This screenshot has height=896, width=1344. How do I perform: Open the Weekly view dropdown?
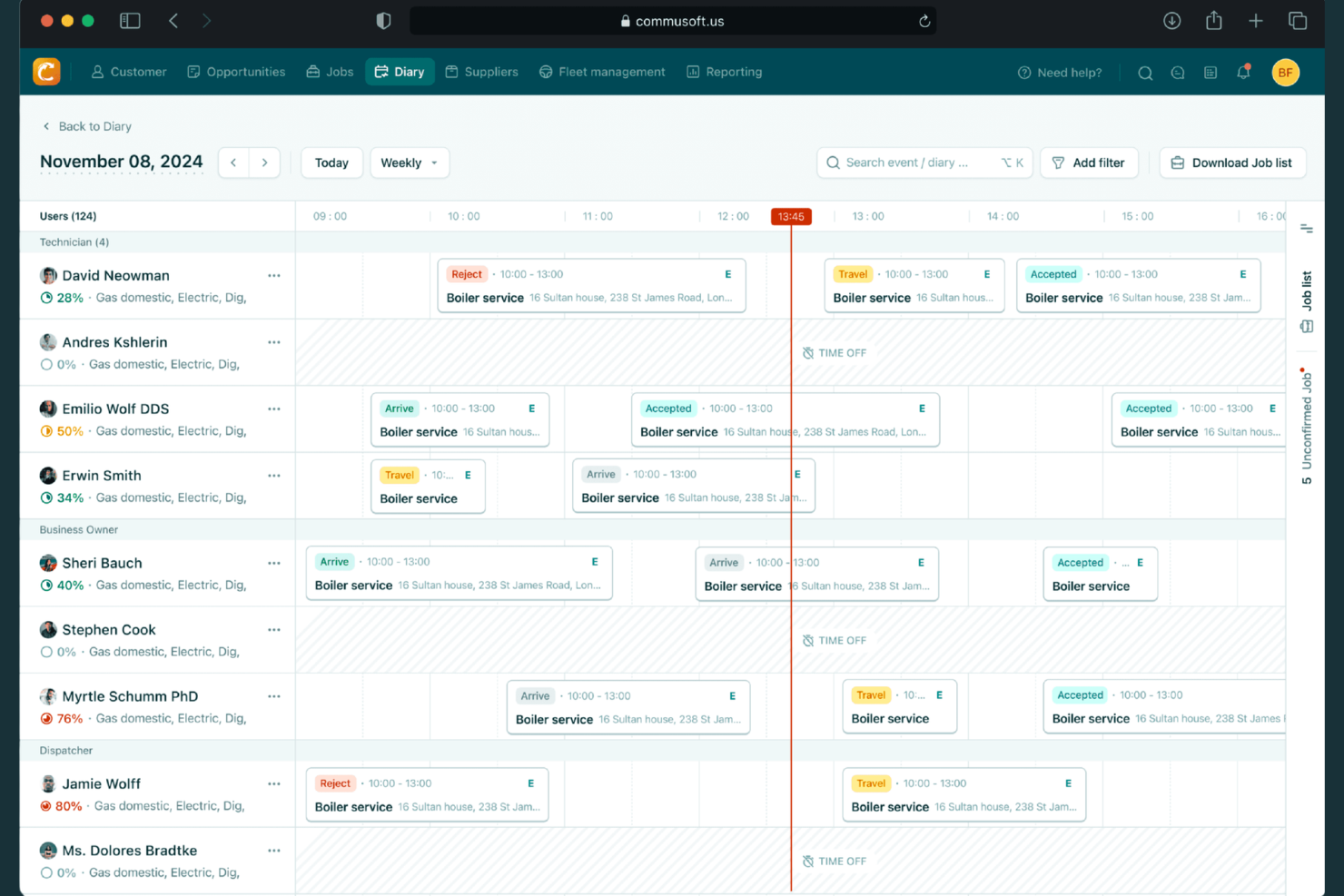coord(410,162)
